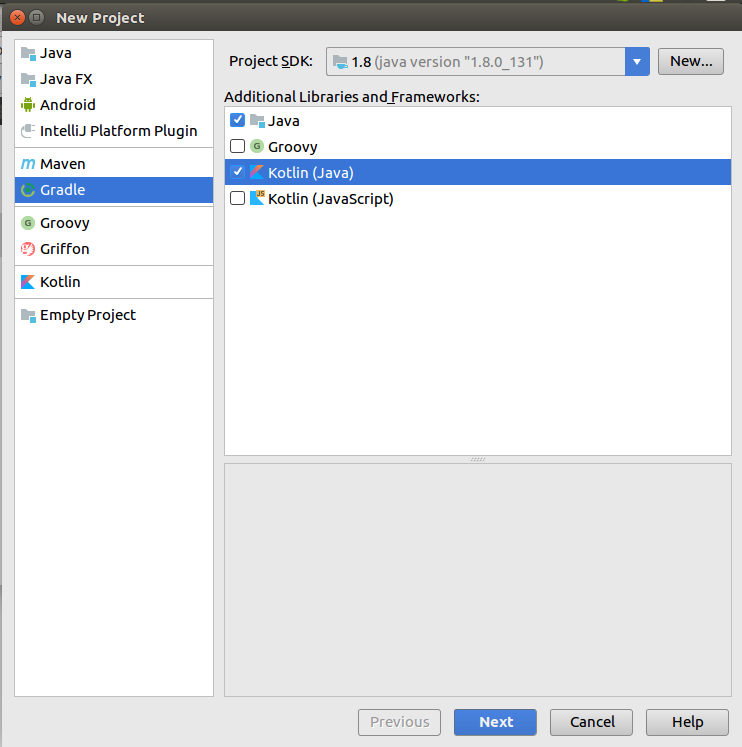Select the Android robot icon in project types
Screen dimensions: 742x747
click(x=28, y=105)
